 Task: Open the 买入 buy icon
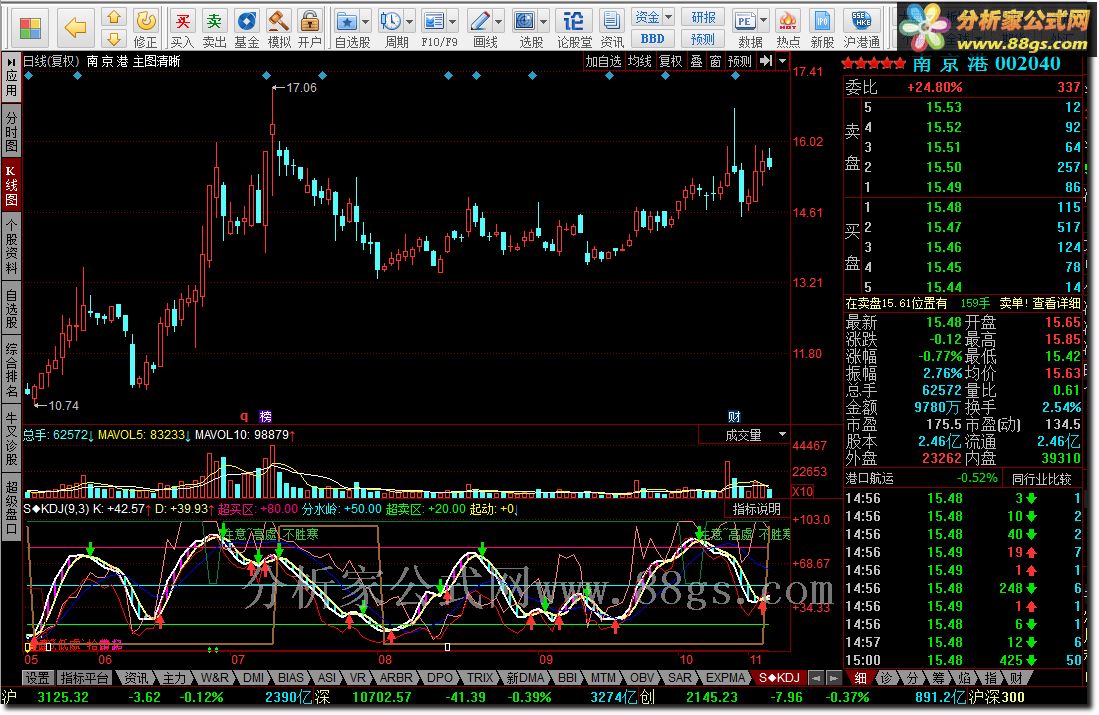click(182, 29)
